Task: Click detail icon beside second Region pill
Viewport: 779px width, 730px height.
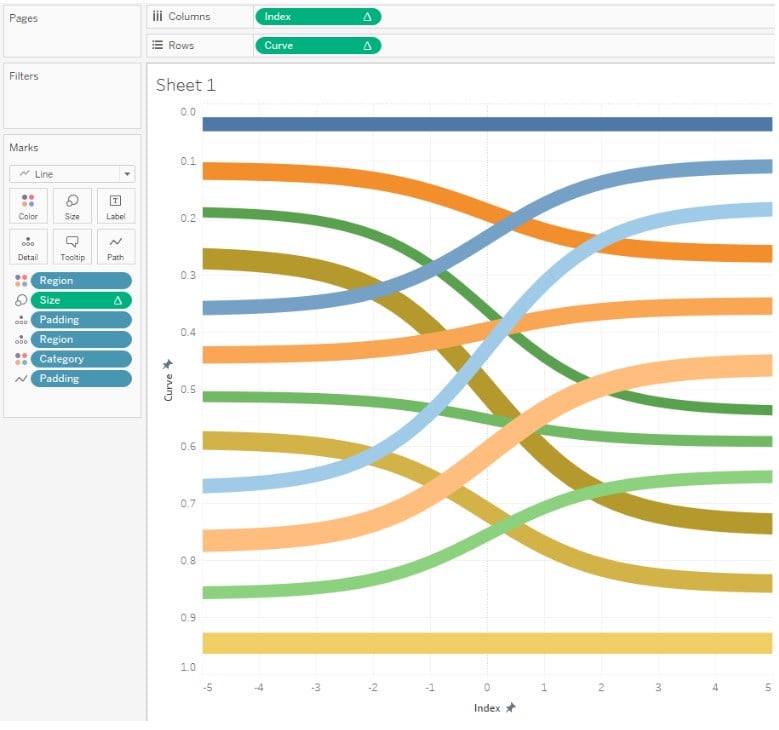Action: click(x=21, y=339)
